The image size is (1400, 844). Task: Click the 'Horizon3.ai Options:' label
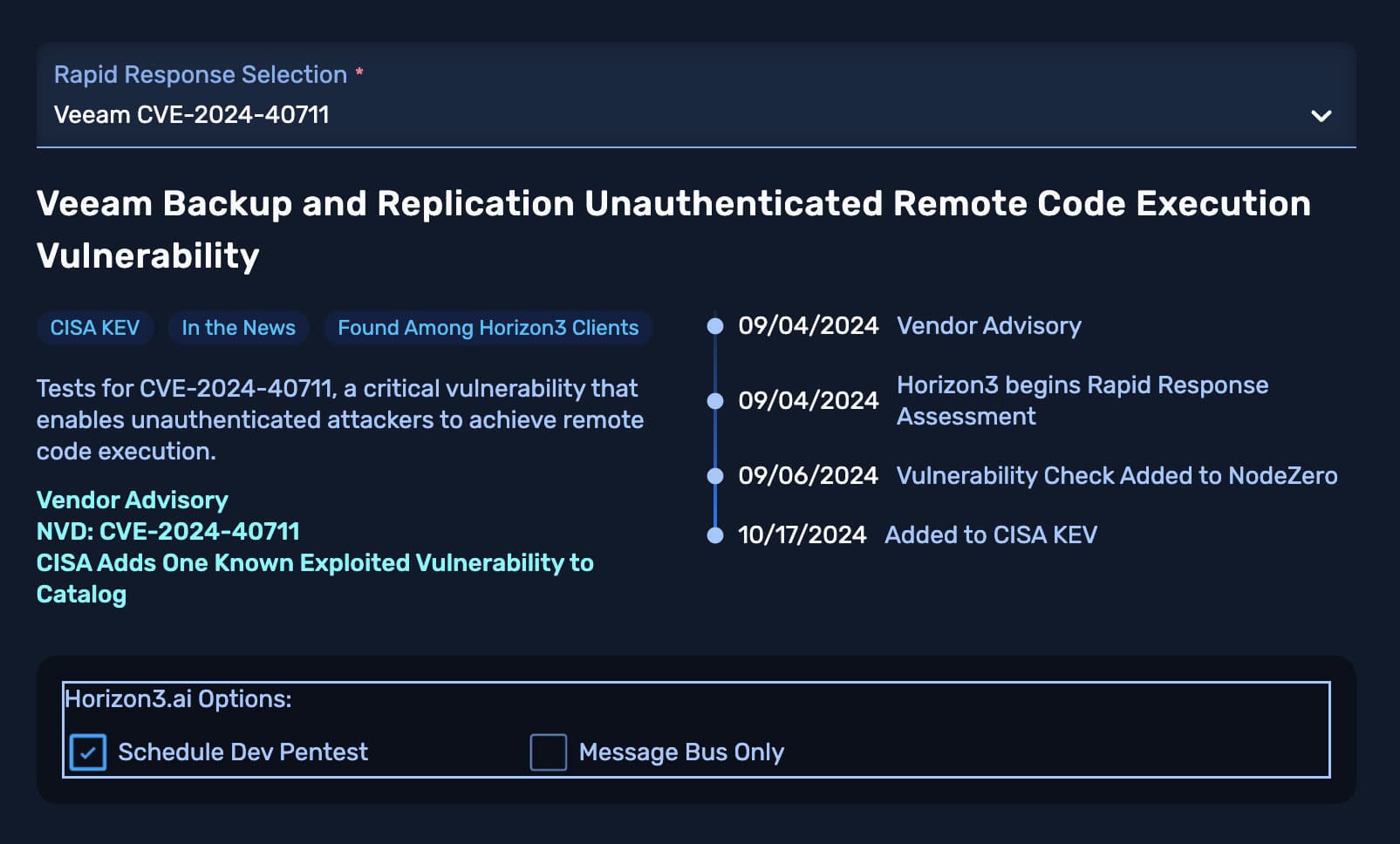[x=178, y=699]
